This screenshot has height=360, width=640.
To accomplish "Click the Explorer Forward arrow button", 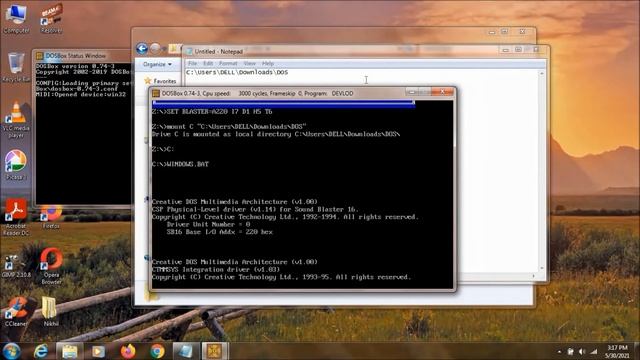I will click(155, 49).
